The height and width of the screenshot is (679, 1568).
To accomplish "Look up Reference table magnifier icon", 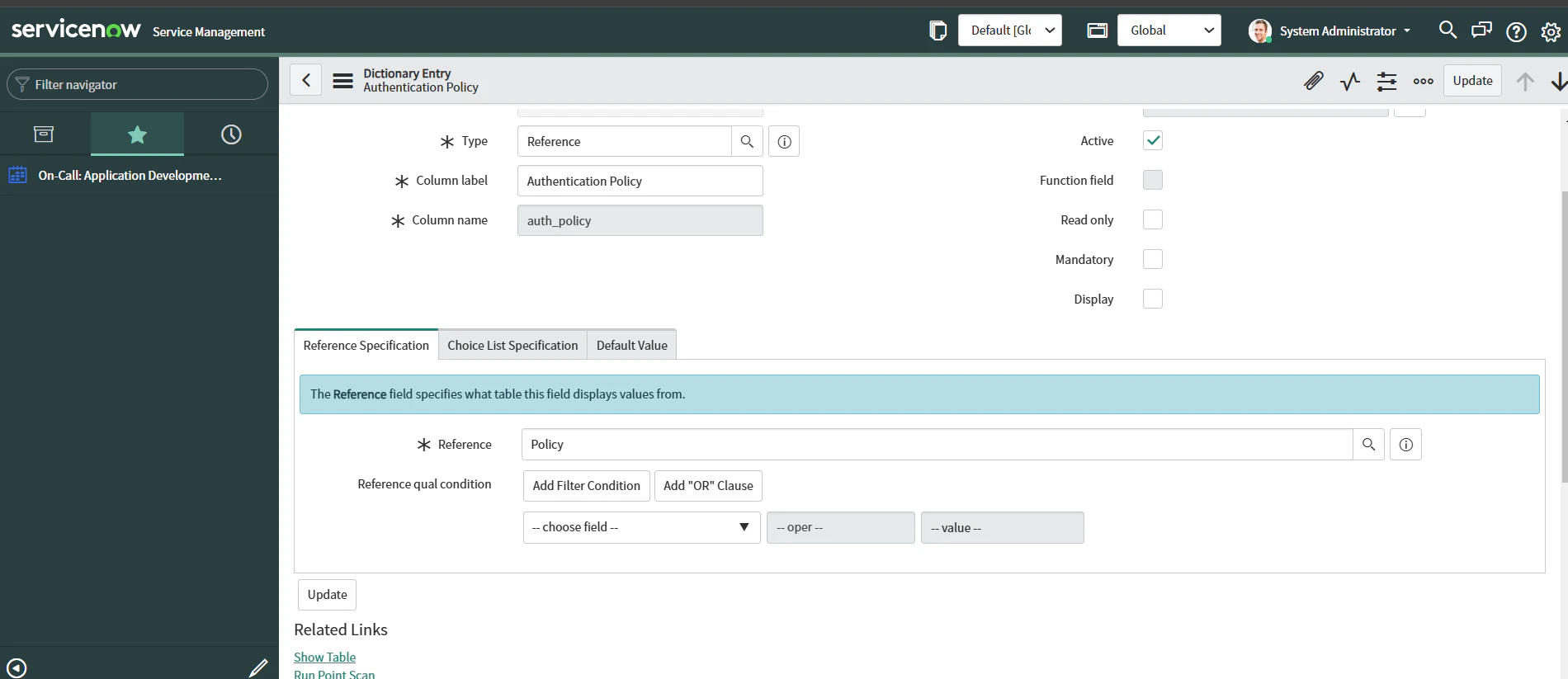I will [x=1368, y=444].
